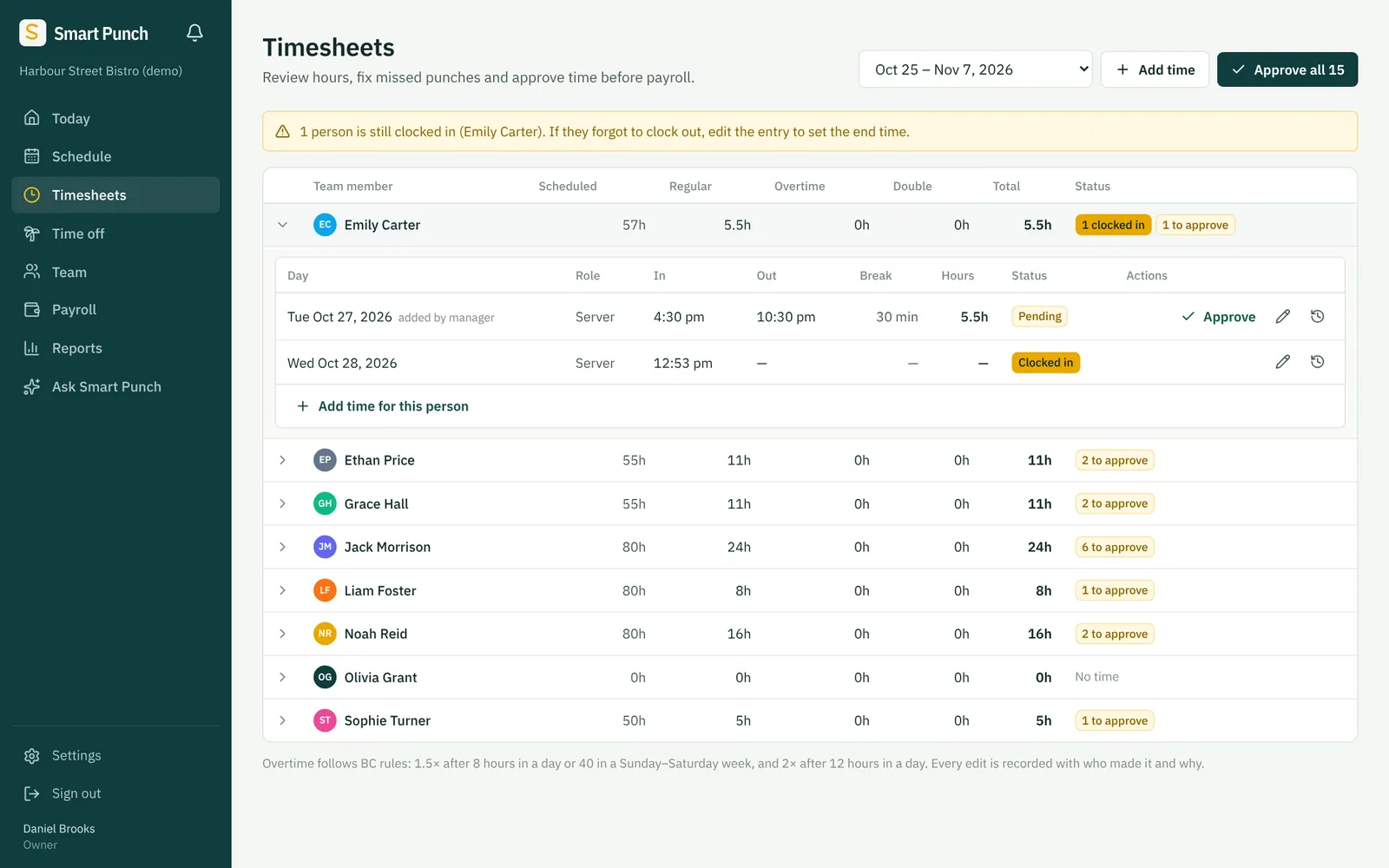
Task: Click the Smart Punch logo icon
Action: click(x=32, y=33)
